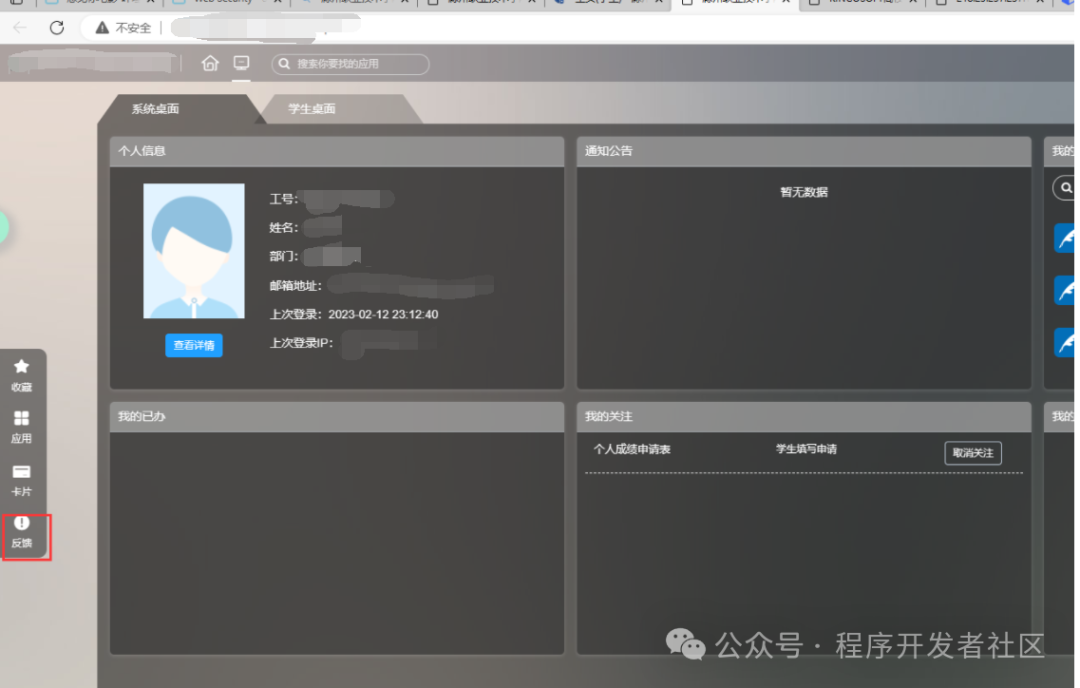Open 卡片 icon in the side dock

point(21,480)
